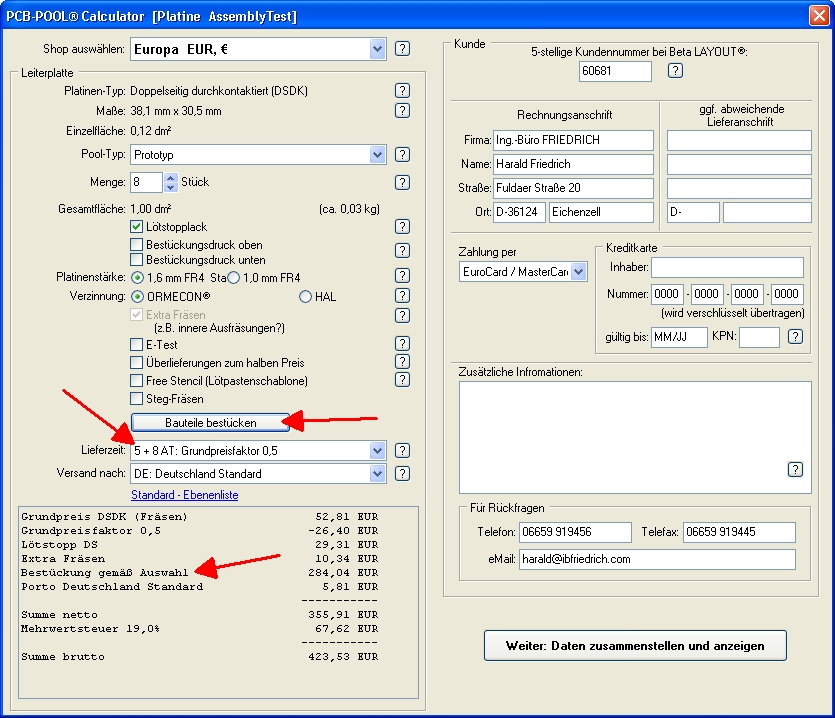Image resolution: width=835 pixels, height=718 pixels.
Task: Click help icon beside Pool-Typ dropdown
Action: 402,155
